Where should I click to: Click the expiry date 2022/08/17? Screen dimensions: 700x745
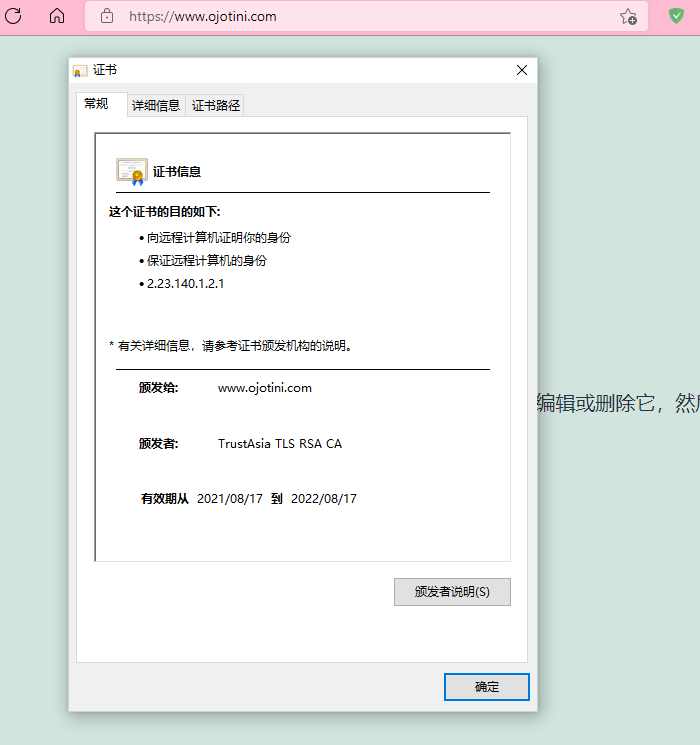(x=324, y=499)
